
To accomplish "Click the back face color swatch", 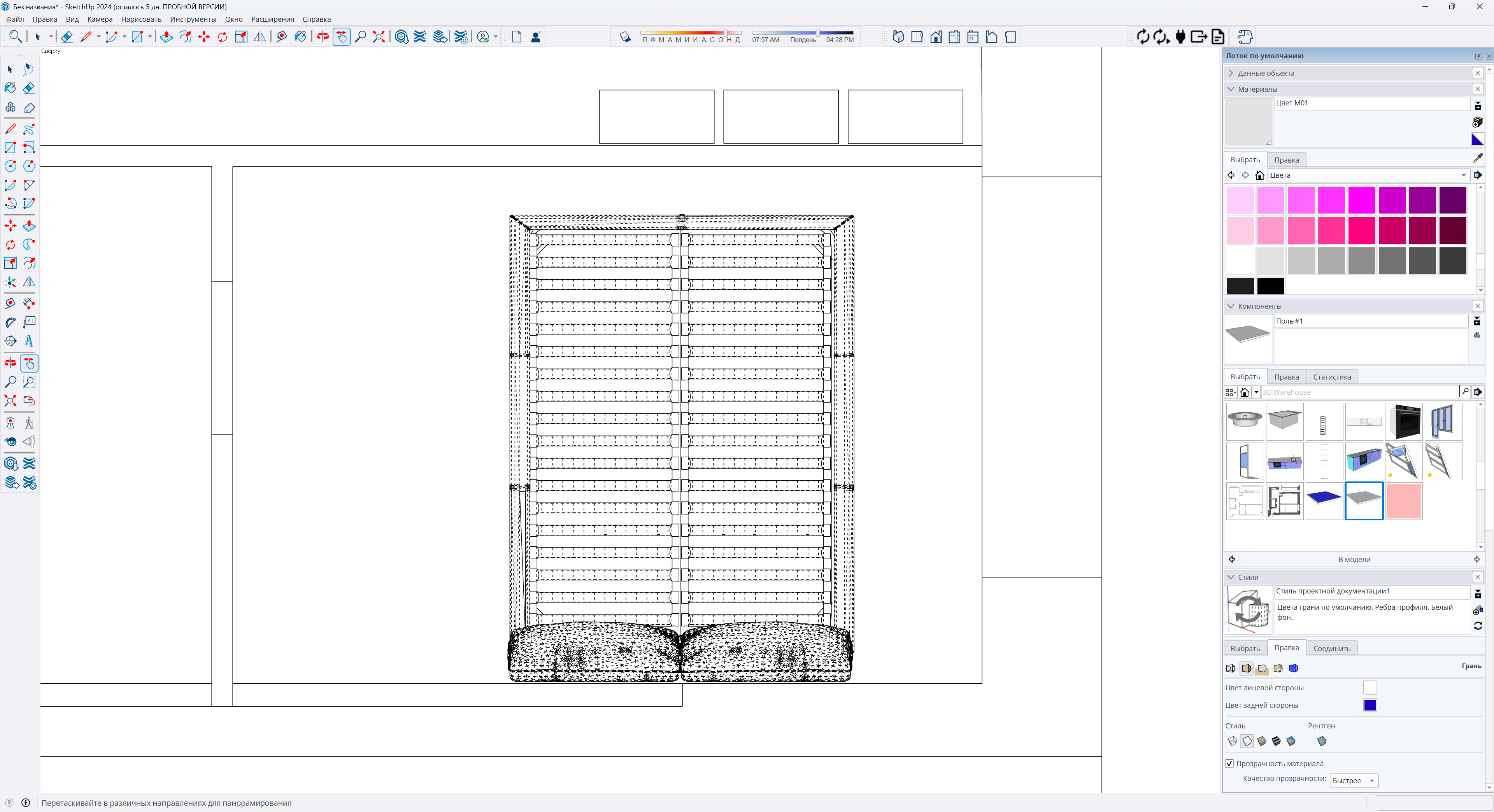I will click(x=1370, y=705).
